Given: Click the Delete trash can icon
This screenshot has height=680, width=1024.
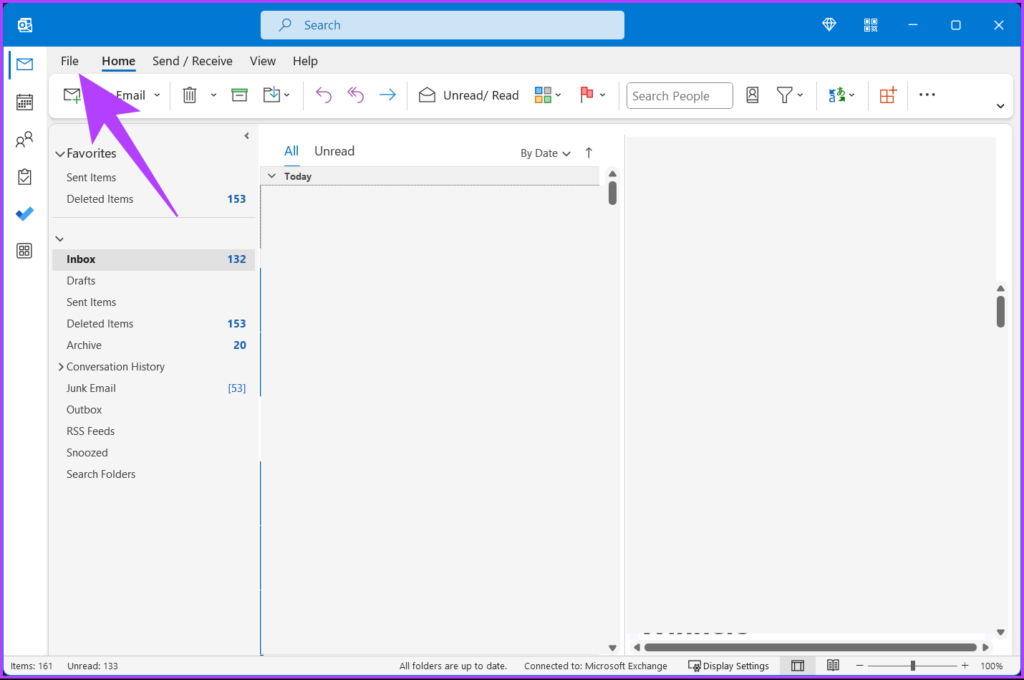Looking at the screenshot, I should [189, 95].
